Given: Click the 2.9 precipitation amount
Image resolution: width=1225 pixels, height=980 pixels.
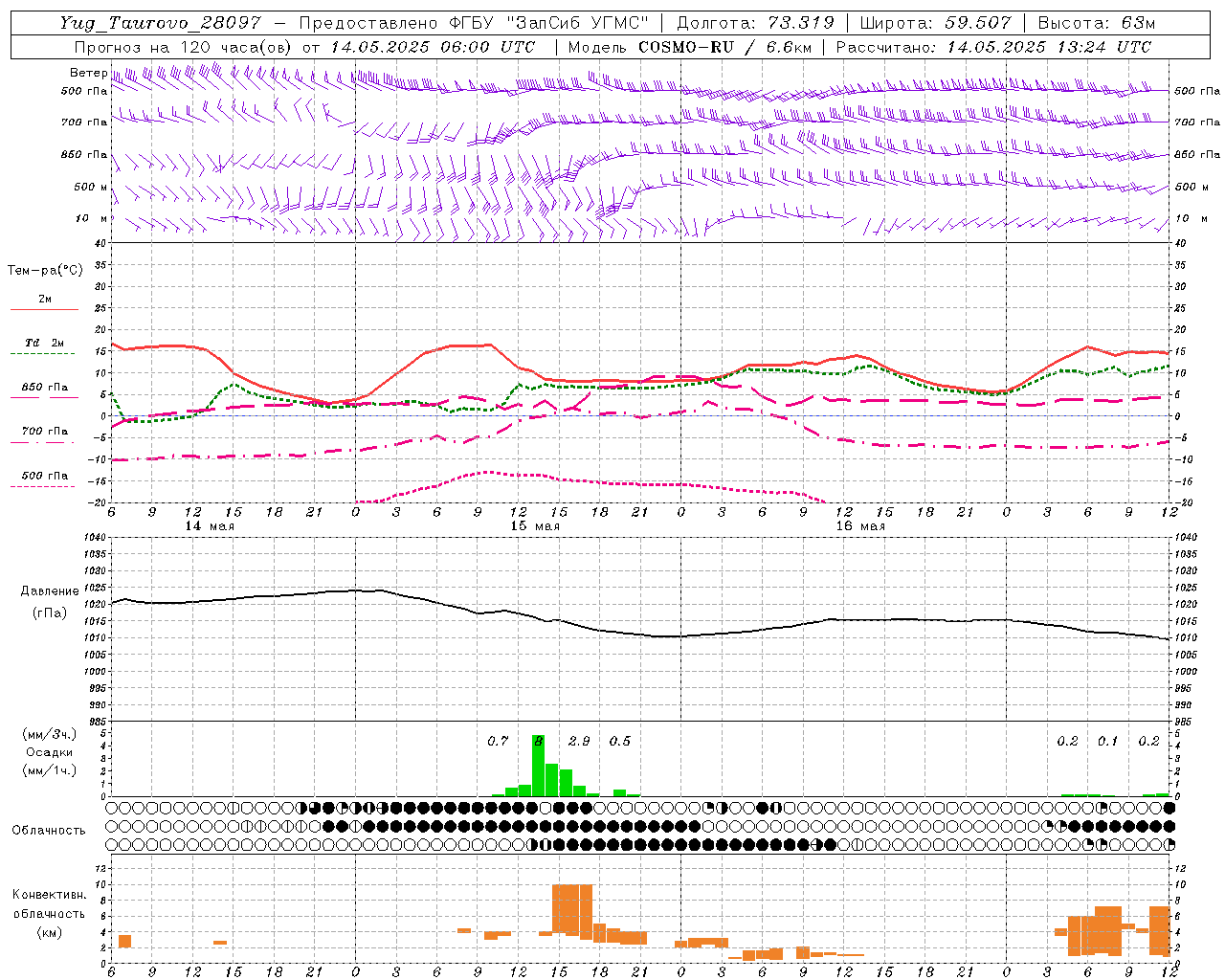Looking at the screenshot, I should coord(579,741).
